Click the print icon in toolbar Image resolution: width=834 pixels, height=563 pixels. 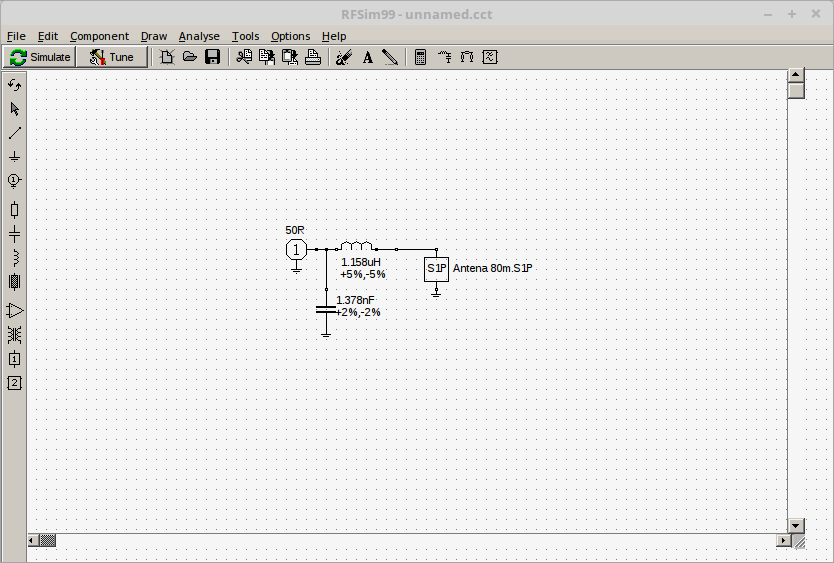[313, 57]
